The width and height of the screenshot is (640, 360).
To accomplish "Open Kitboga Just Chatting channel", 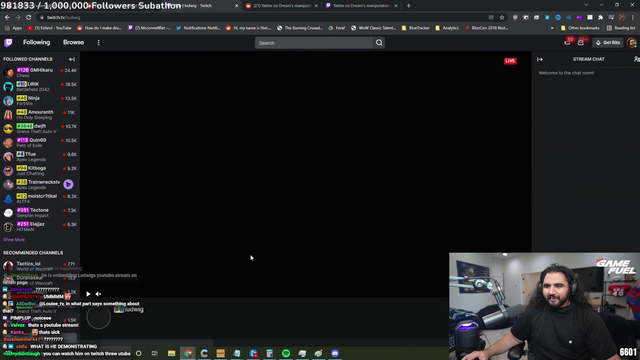I will 40,171.
